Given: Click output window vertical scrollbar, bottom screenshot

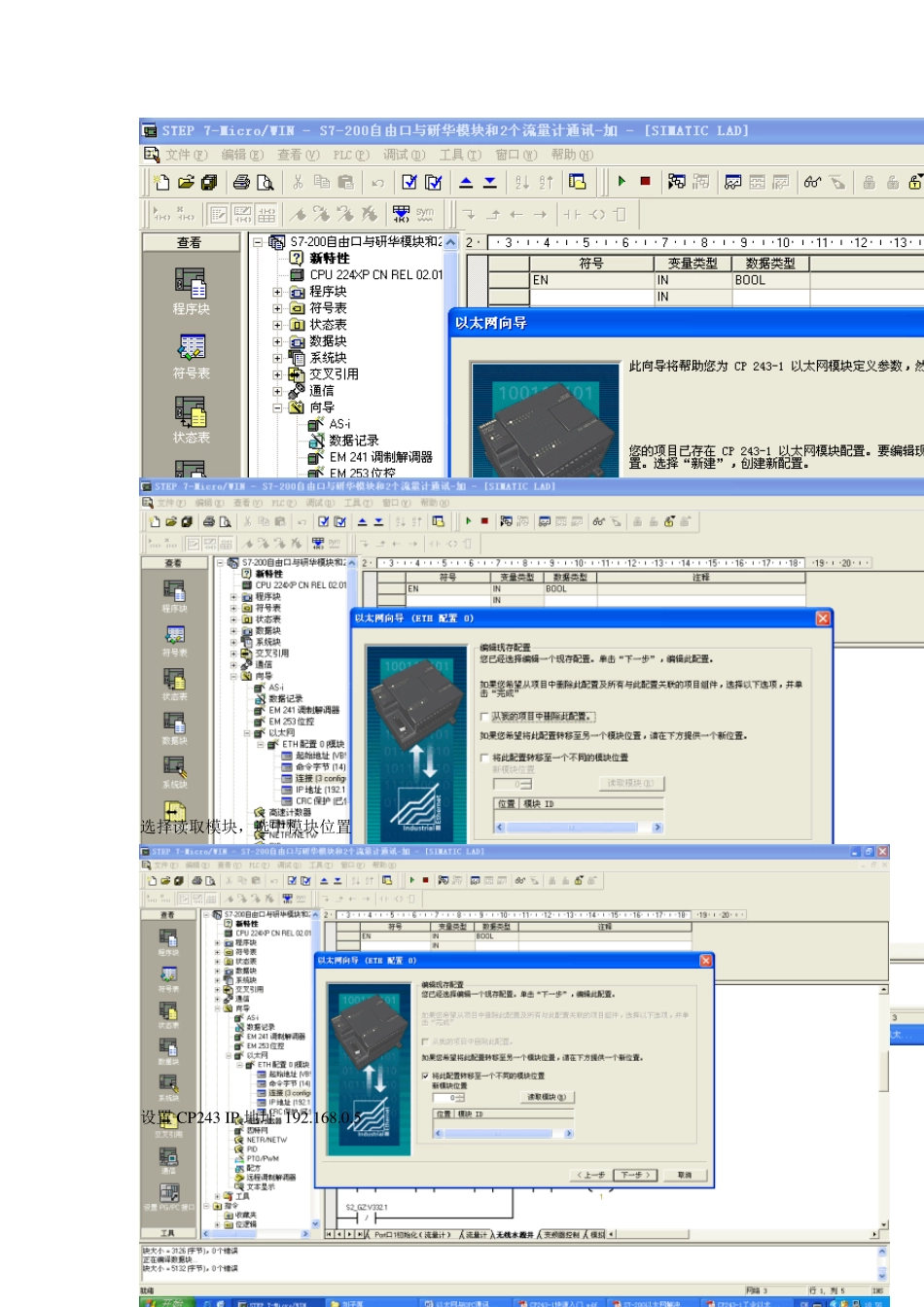Looking at the screenshot, I should pos(883,1262).
